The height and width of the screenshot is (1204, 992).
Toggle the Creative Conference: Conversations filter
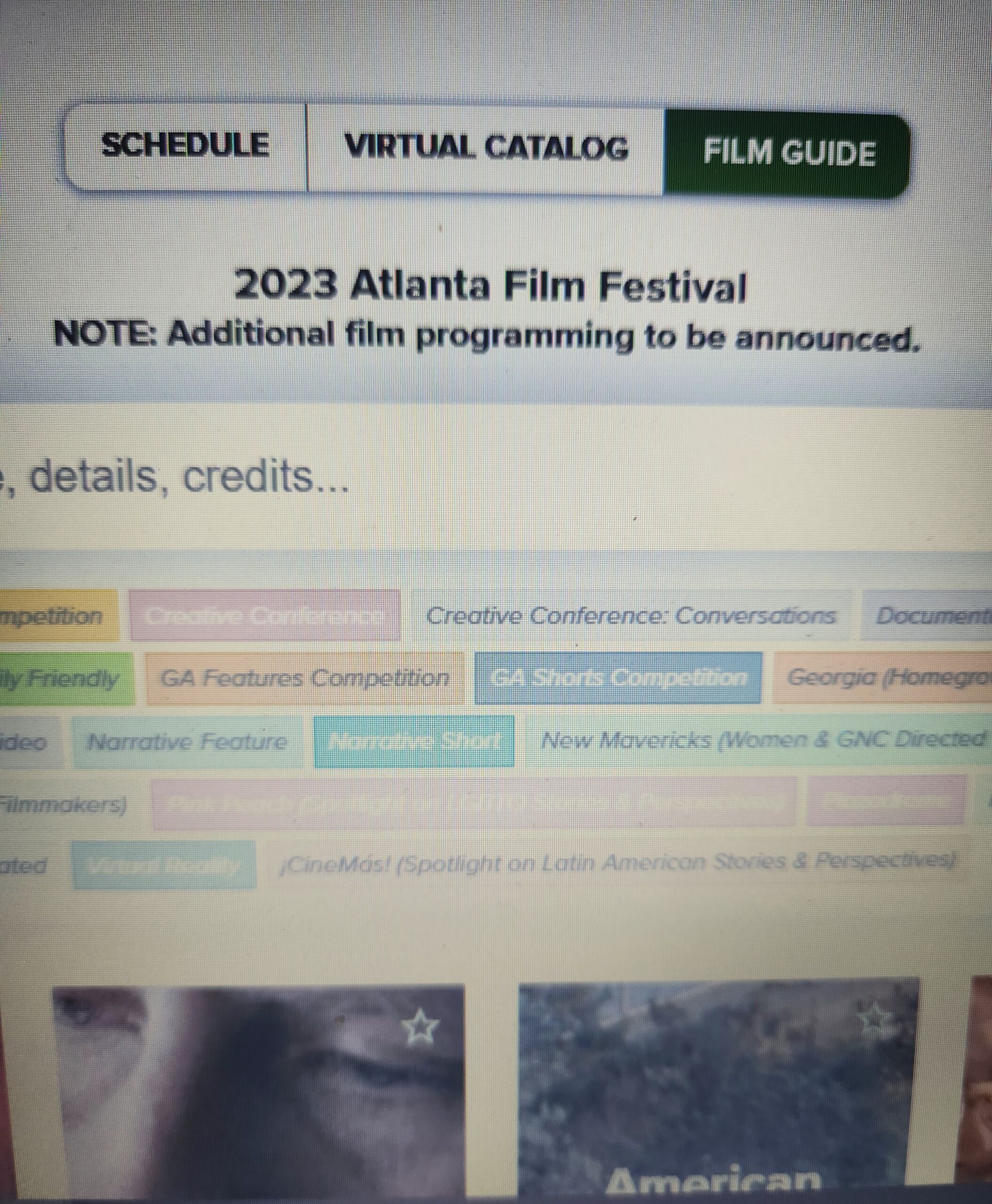pyautogui.click(x=630, y=616)
